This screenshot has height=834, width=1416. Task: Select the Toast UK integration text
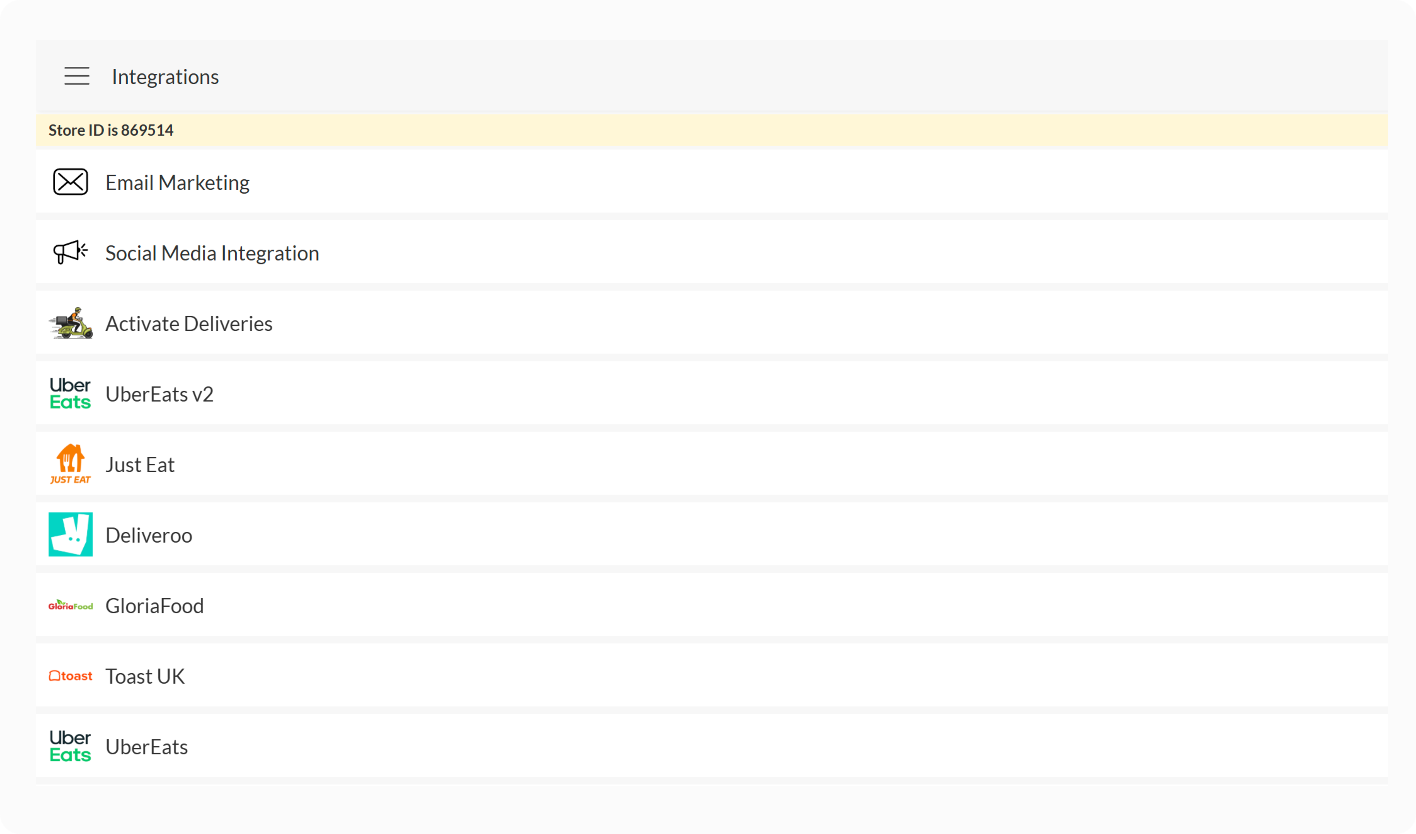pyautogui.click(x=145, y=676)
